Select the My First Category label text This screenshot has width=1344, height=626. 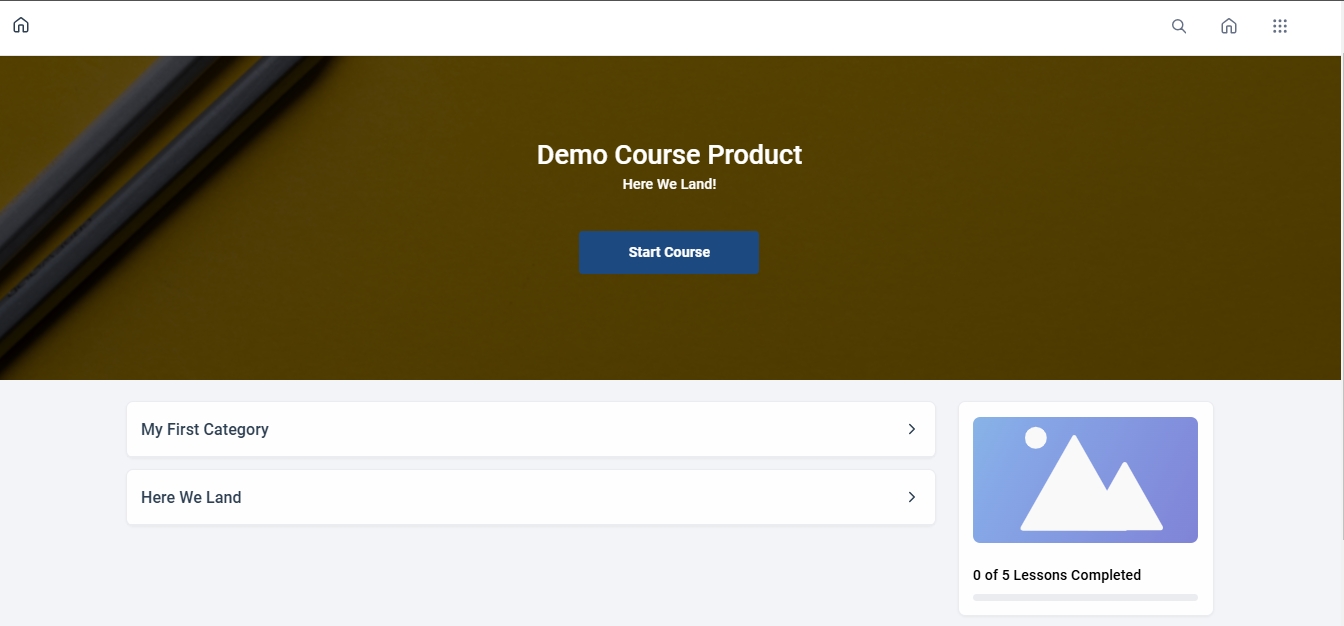(x=205, y=429)
